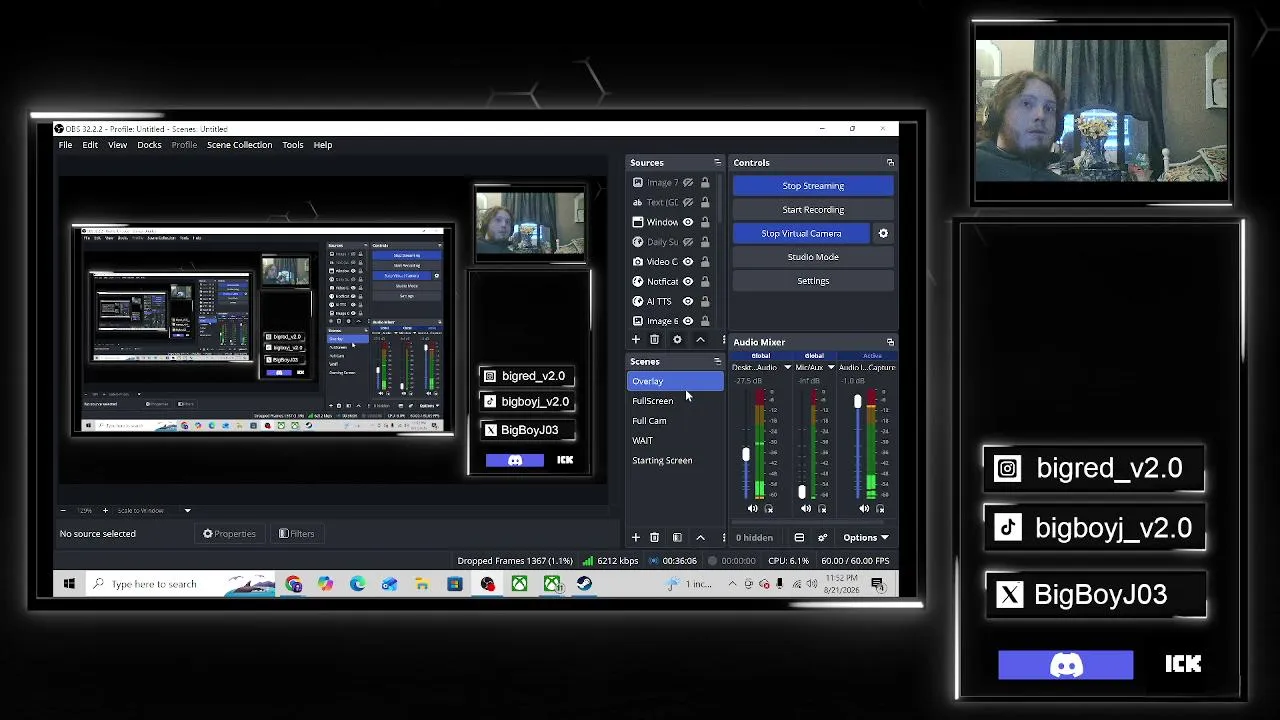Viewport: 1280px width, 720px height.
Task: Mute Audio Input Capture speaker icon
Action: pos(864,509)
